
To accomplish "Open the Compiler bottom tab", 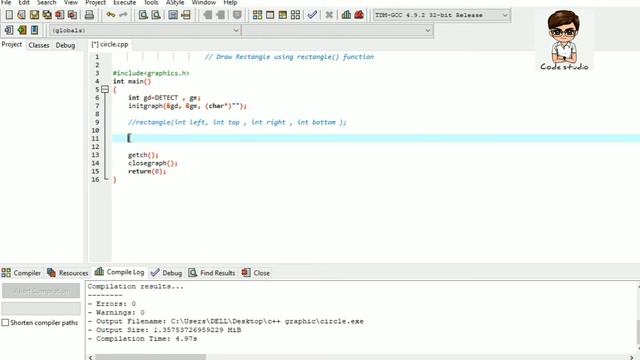I will click(x=21, y=273).
